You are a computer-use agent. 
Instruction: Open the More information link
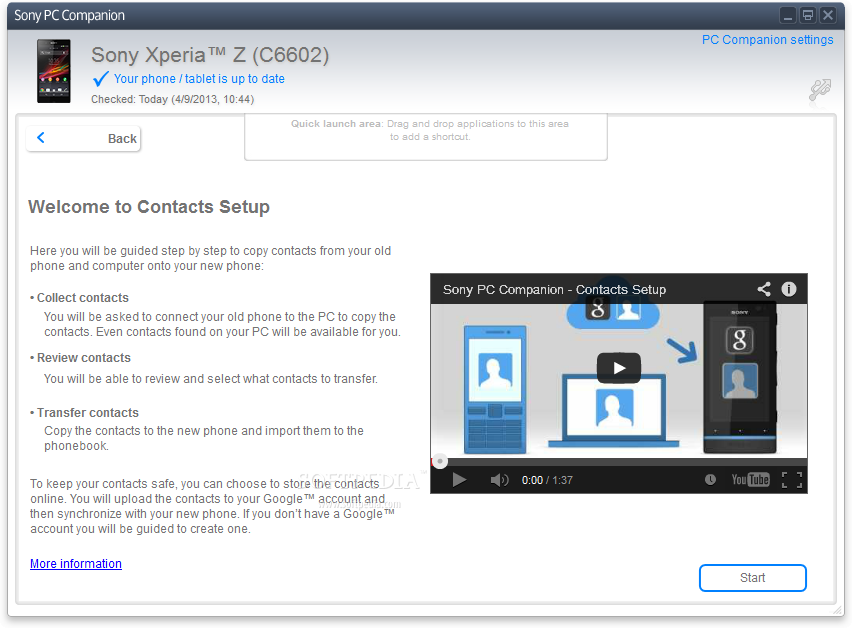click(76, 564)
